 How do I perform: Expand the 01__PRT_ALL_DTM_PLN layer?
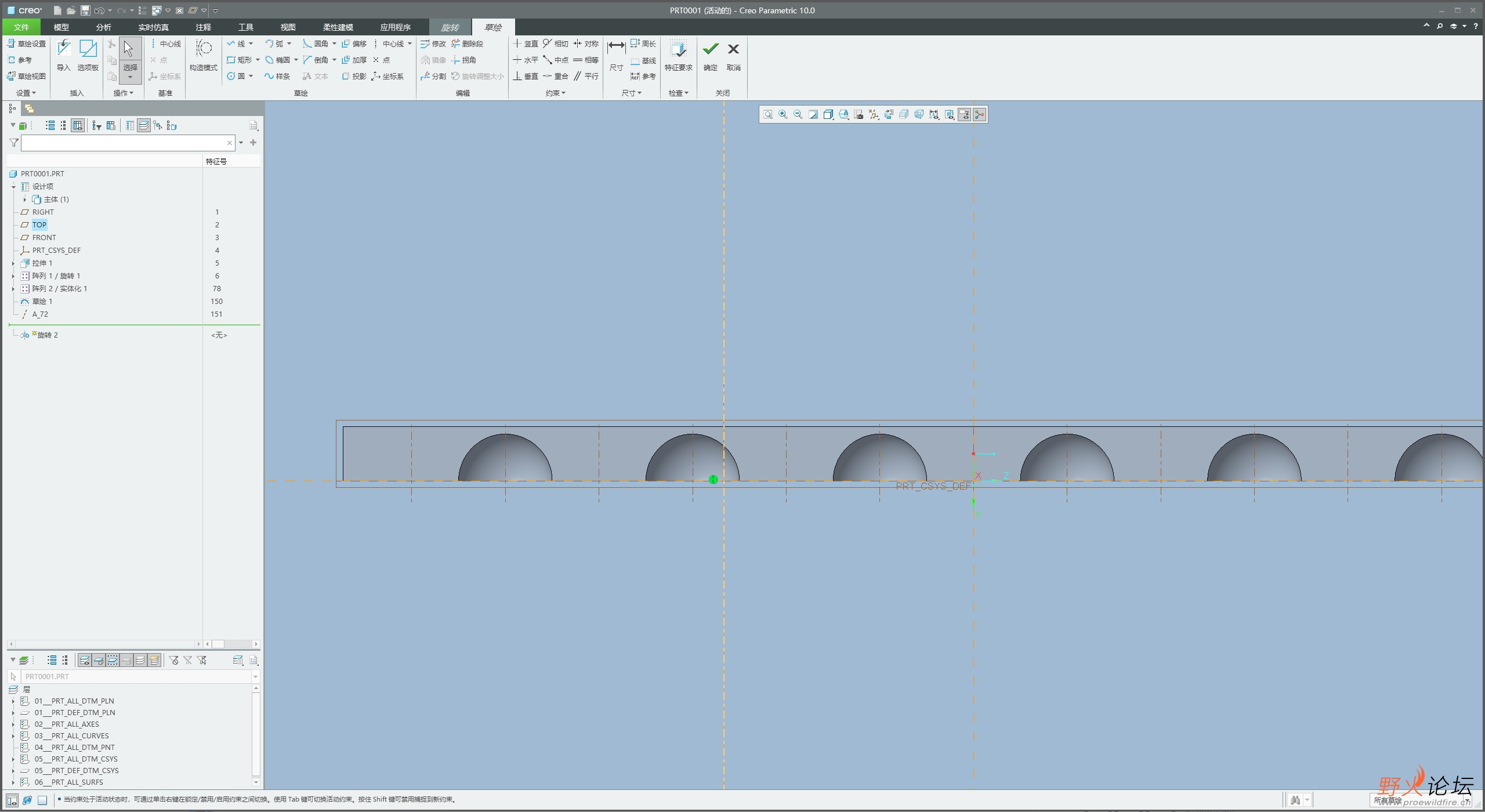point(13,701)
